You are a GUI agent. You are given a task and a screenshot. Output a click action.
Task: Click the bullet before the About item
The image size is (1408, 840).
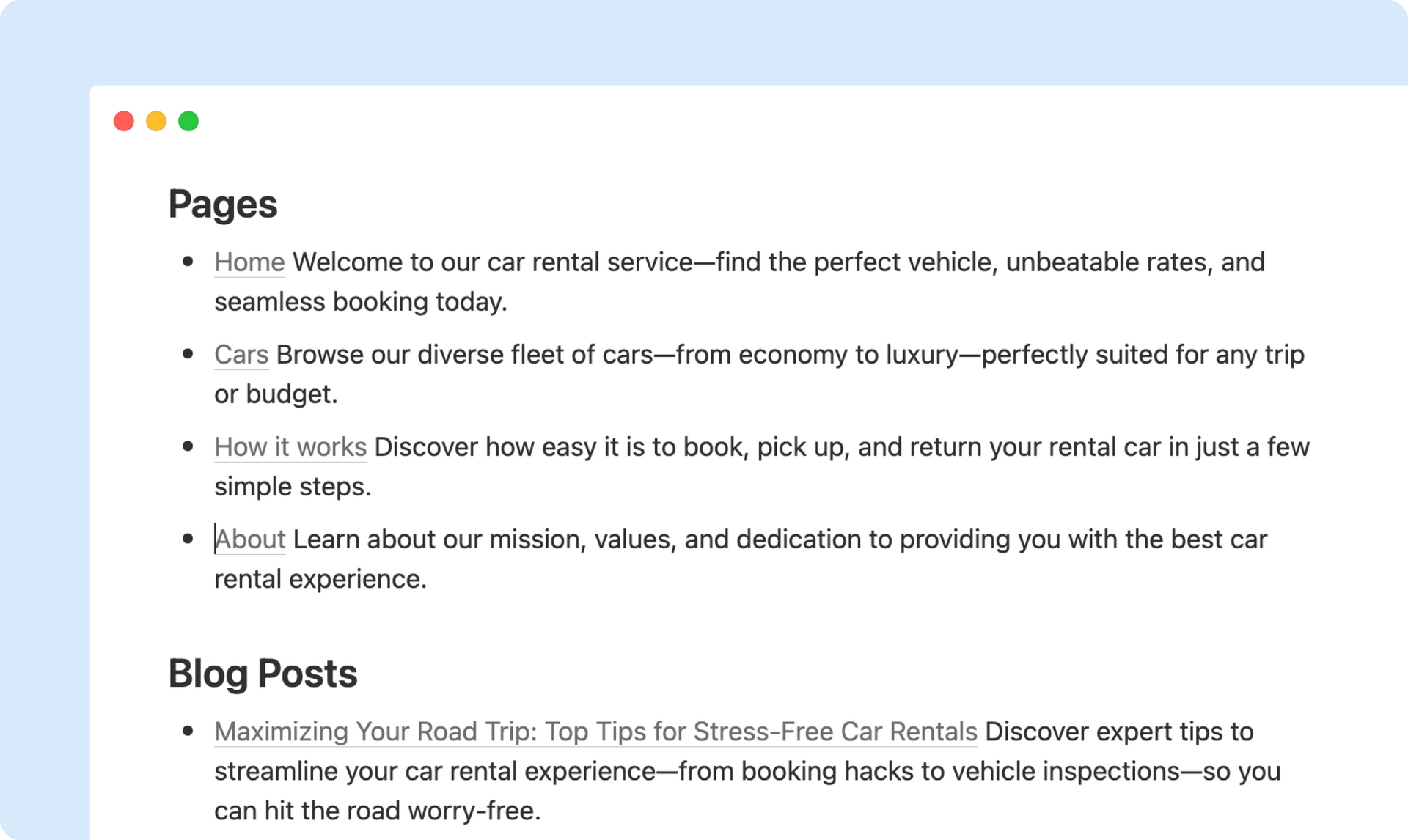(188, 539)
